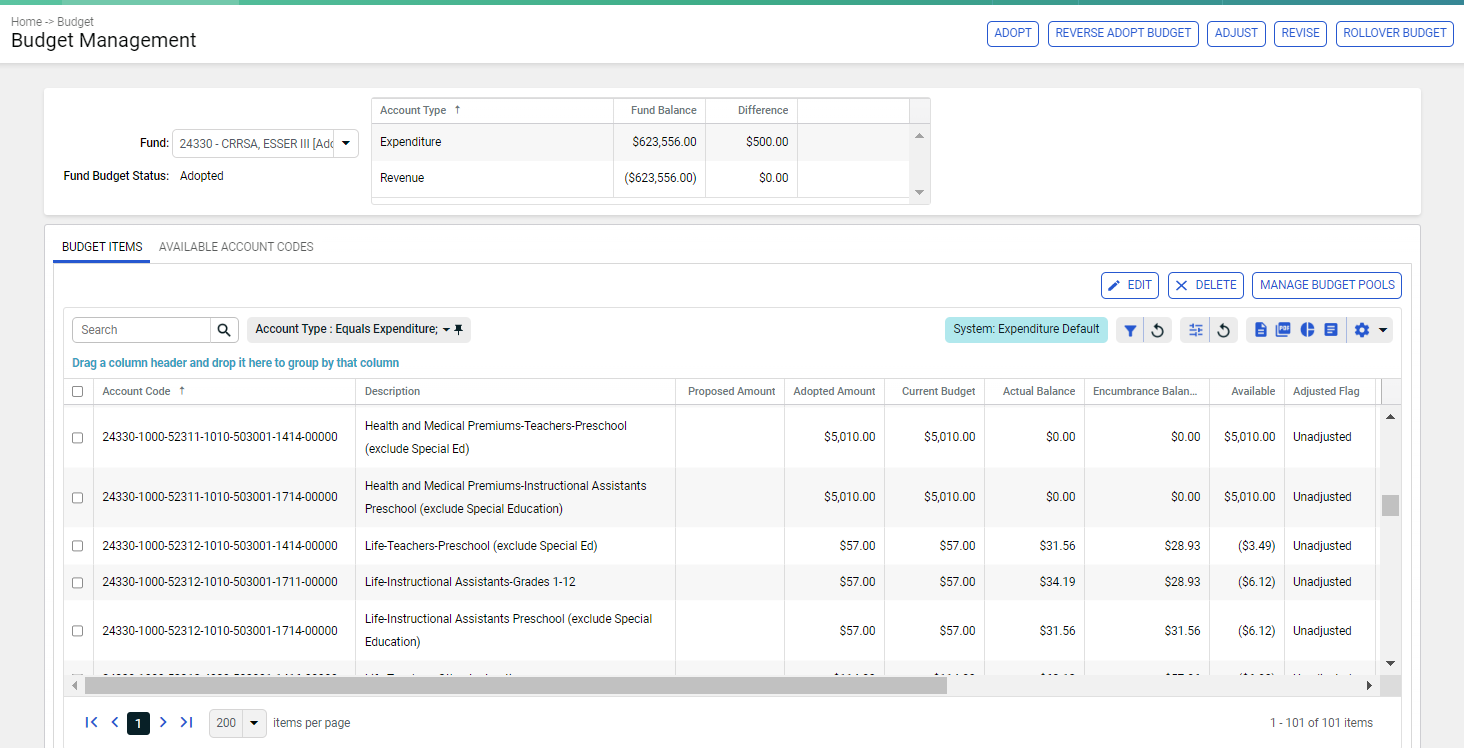Go to the previous page

click(x=115, y=722)
